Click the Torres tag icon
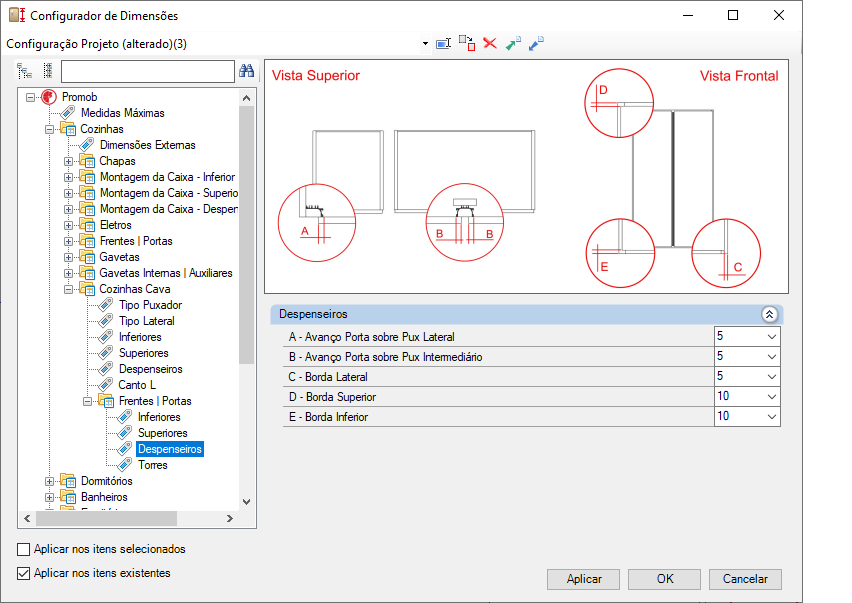Screen dimensions: 852x603 pos(125,464)
